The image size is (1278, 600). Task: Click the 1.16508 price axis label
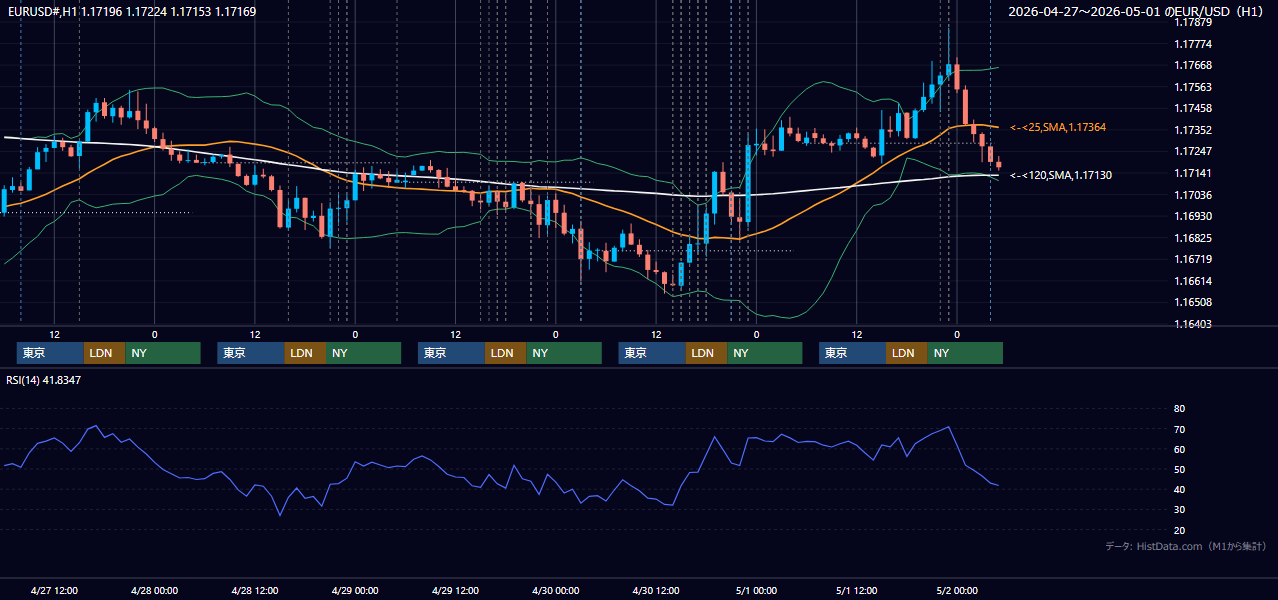click(1192, 302)
